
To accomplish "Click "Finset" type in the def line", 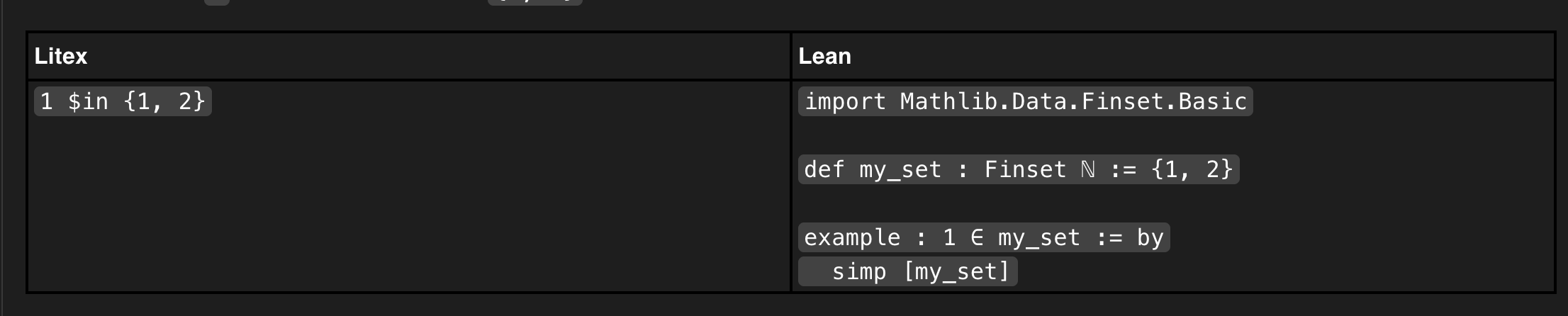I will click(1025, 169).
